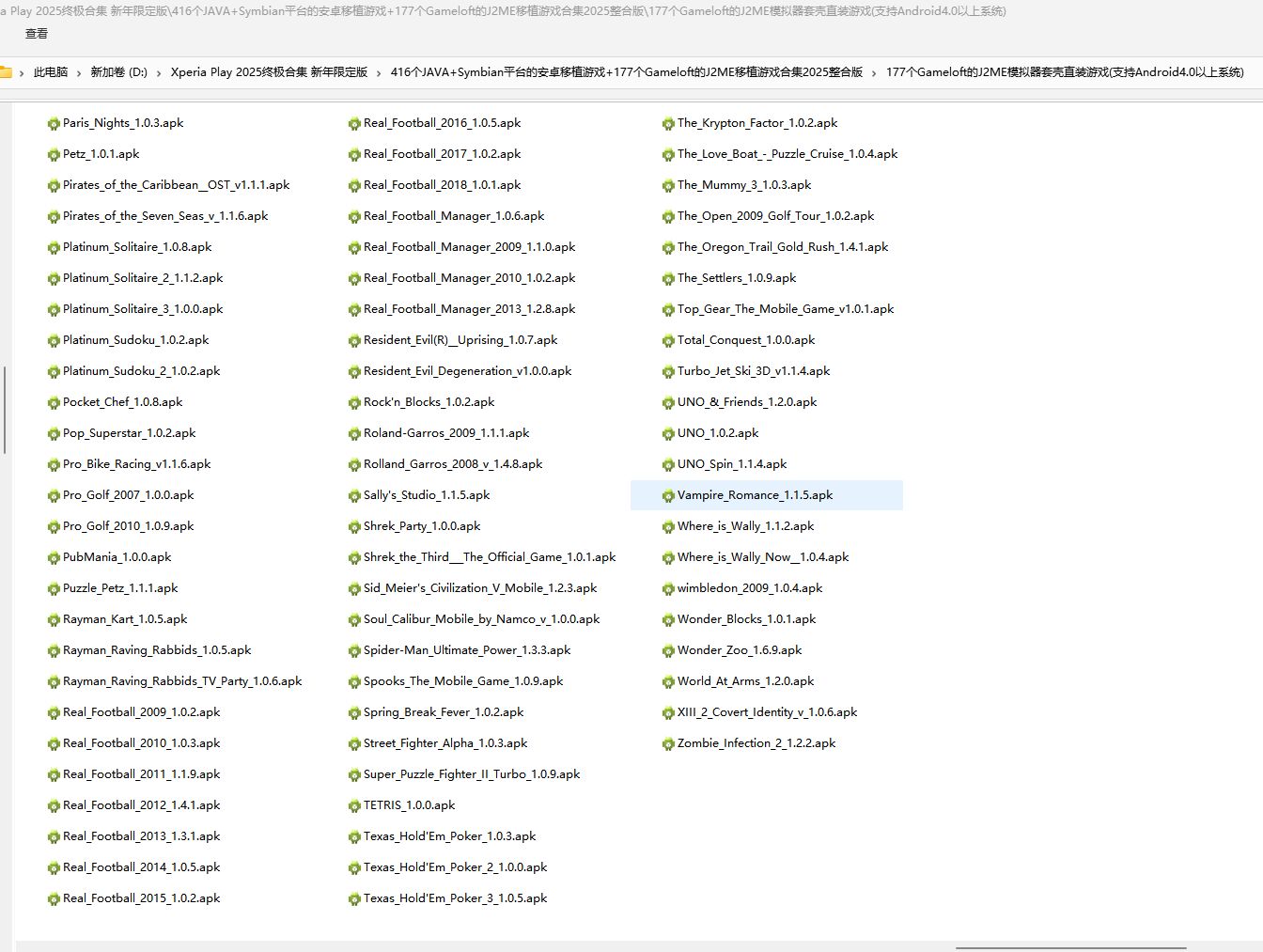Select Turbo_Jet_Ski_3D_v1.1.4.apk
Screen dimensions: 1263x952
tap(746, 371)
